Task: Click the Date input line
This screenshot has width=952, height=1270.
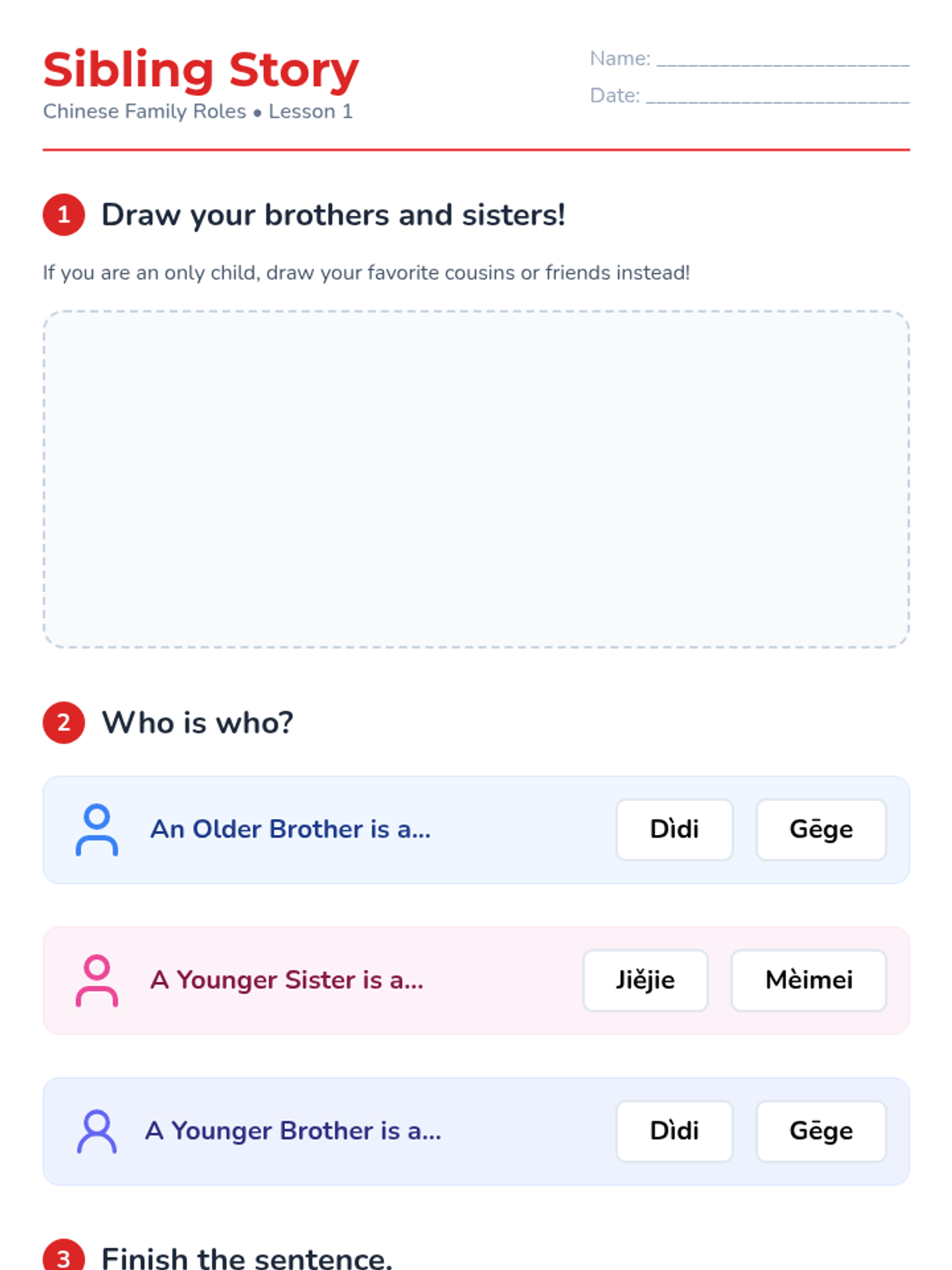Action: (777, 97)
